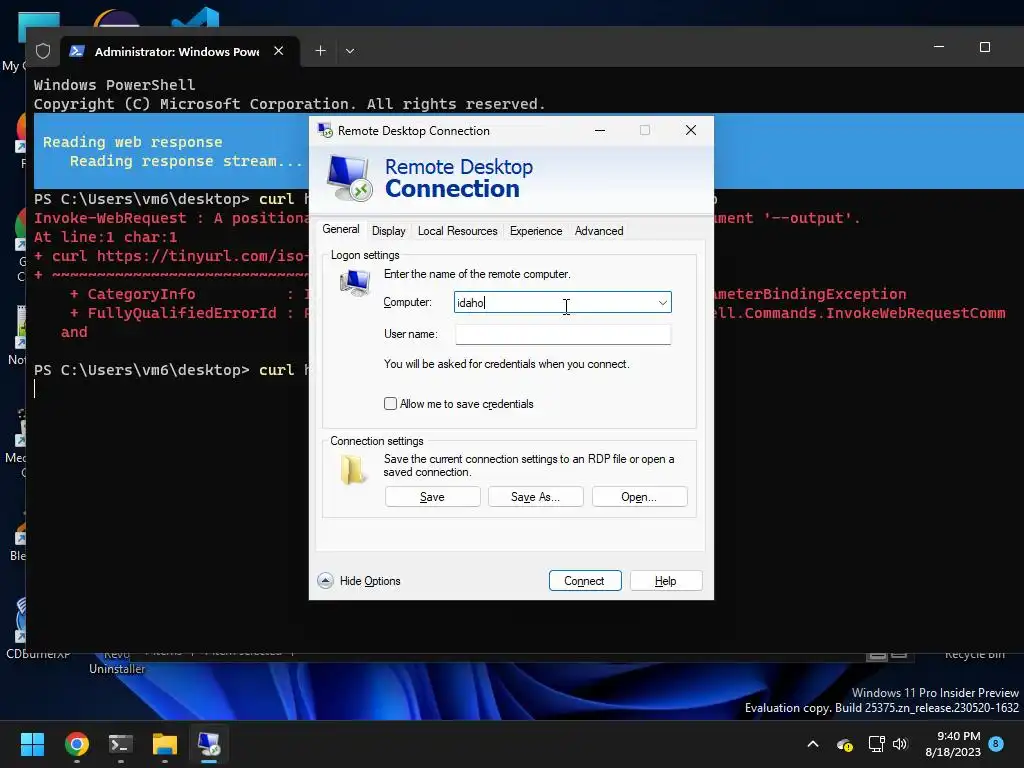This screenshot has width=1024, height=768.
Task: Open the notification count badge
Action: tap(996, 743)
